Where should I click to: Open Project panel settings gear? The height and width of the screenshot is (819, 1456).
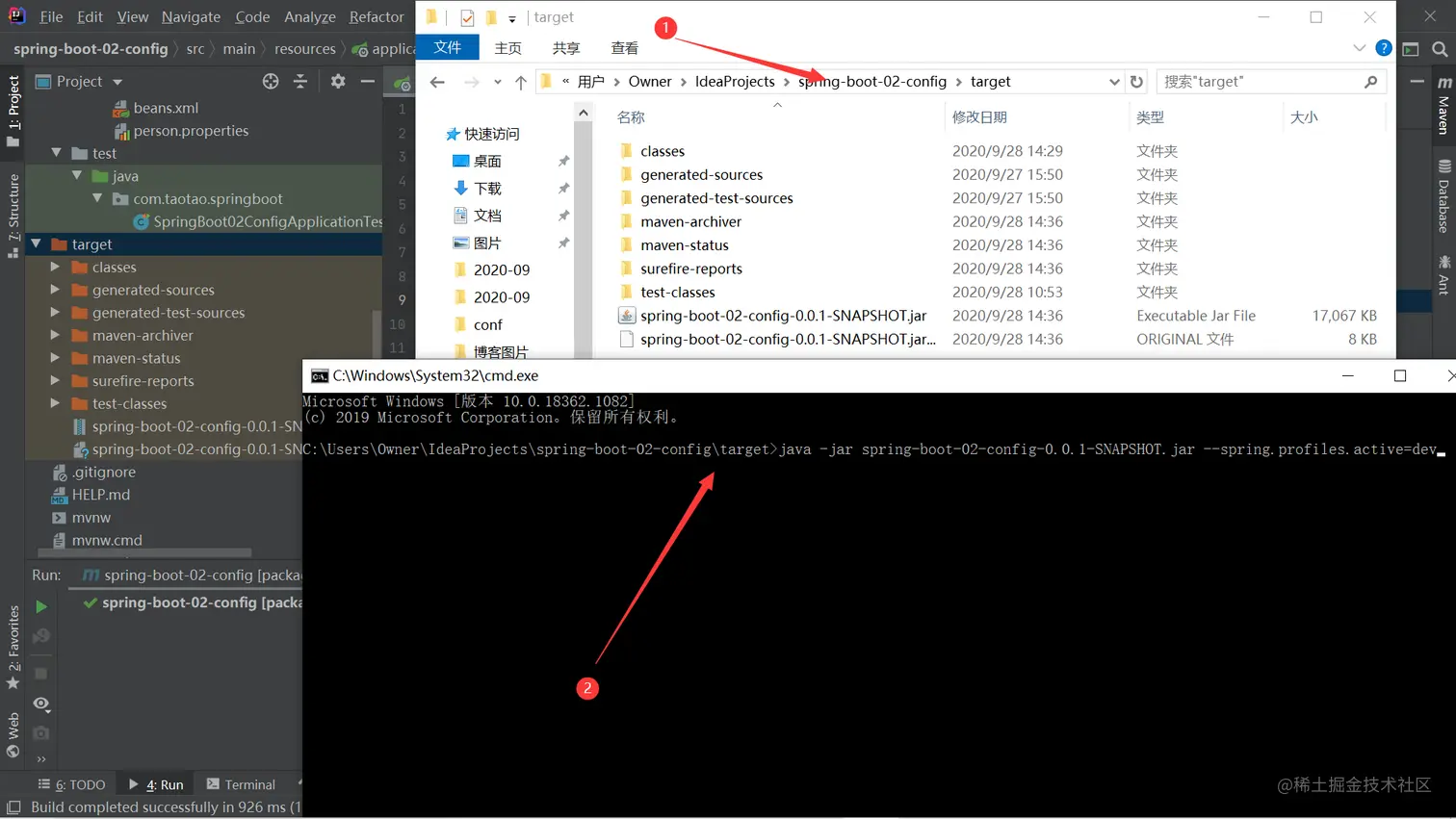(338, 82)
